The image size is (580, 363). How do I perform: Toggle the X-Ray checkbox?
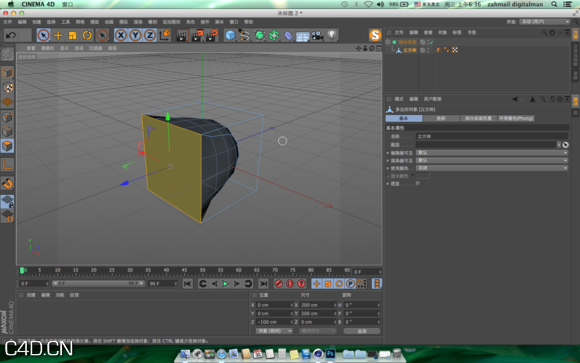click(418, 183)
